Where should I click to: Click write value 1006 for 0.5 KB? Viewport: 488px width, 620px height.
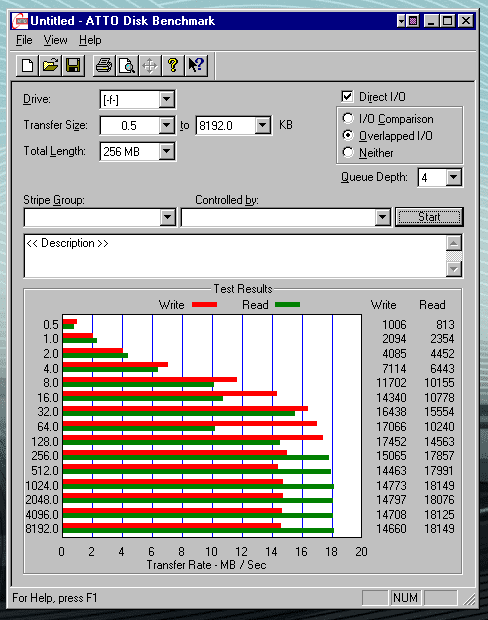click(x=394, y=325)
